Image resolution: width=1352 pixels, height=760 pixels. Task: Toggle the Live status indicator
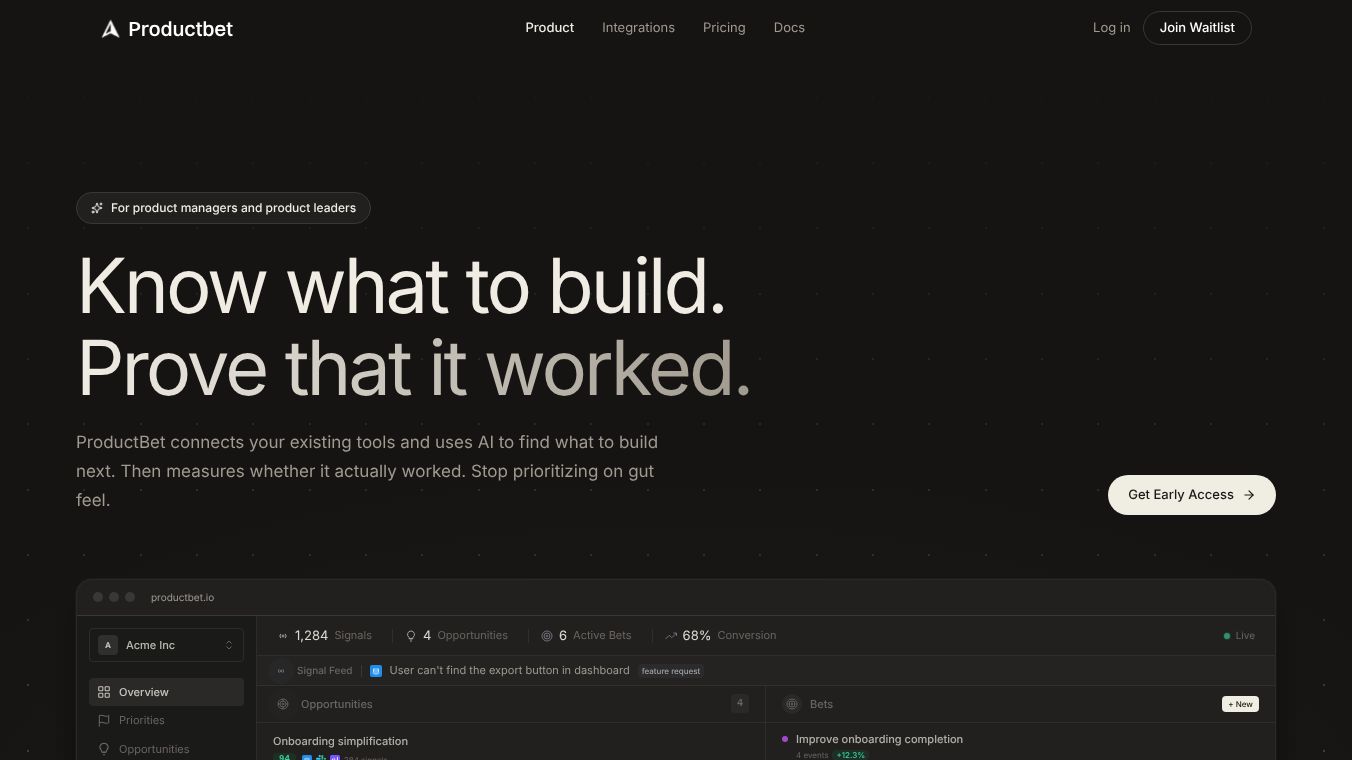click(x=1238, y=635)
